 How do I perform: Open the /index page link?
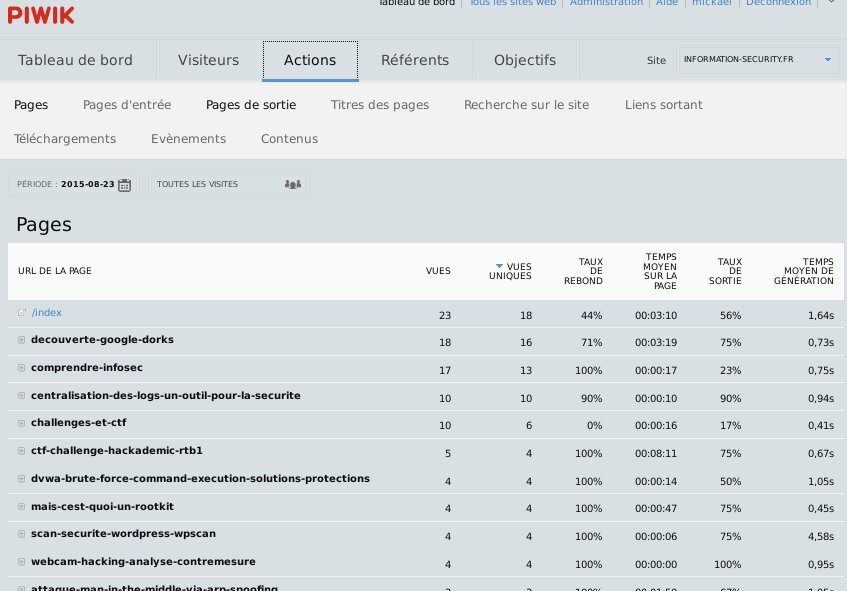coord(47,313)
